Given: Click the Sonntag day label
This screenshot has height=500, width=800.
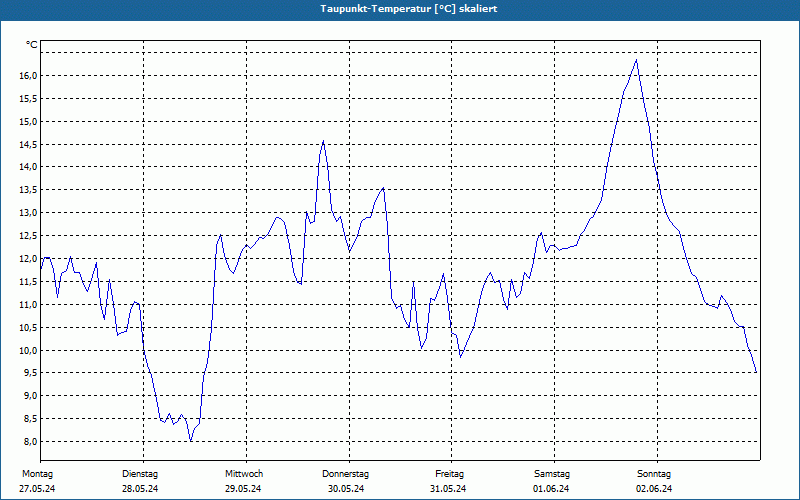Looking at the screenshot, I should 654,474.
